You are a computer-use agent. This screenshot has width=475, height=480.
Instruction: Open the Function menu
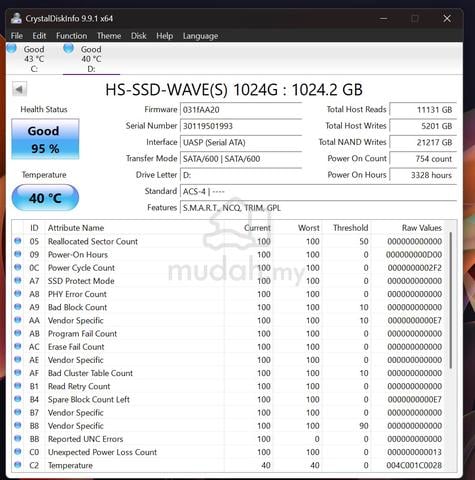coord(71,36)
